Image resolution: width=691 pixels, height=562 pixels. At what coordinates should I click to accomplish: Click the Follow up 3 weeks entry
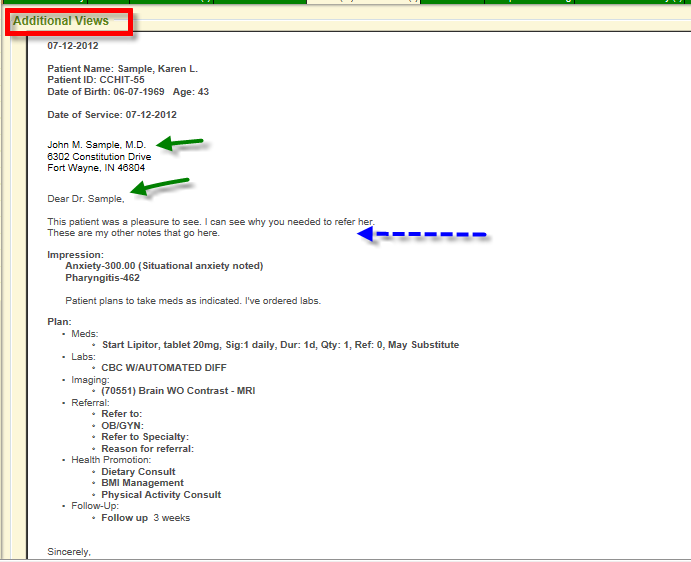point(145,518)
